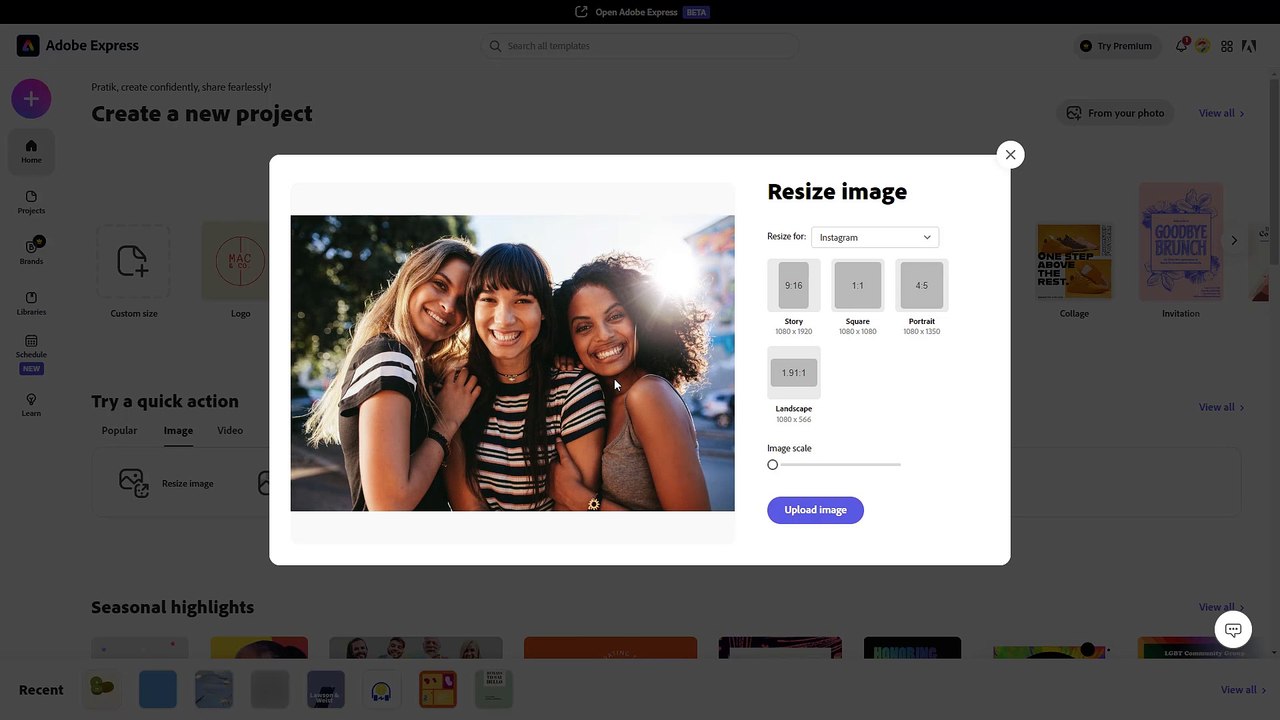Close the Resize image dialog
1280x720 pixels.
[x=1010, y=154]
